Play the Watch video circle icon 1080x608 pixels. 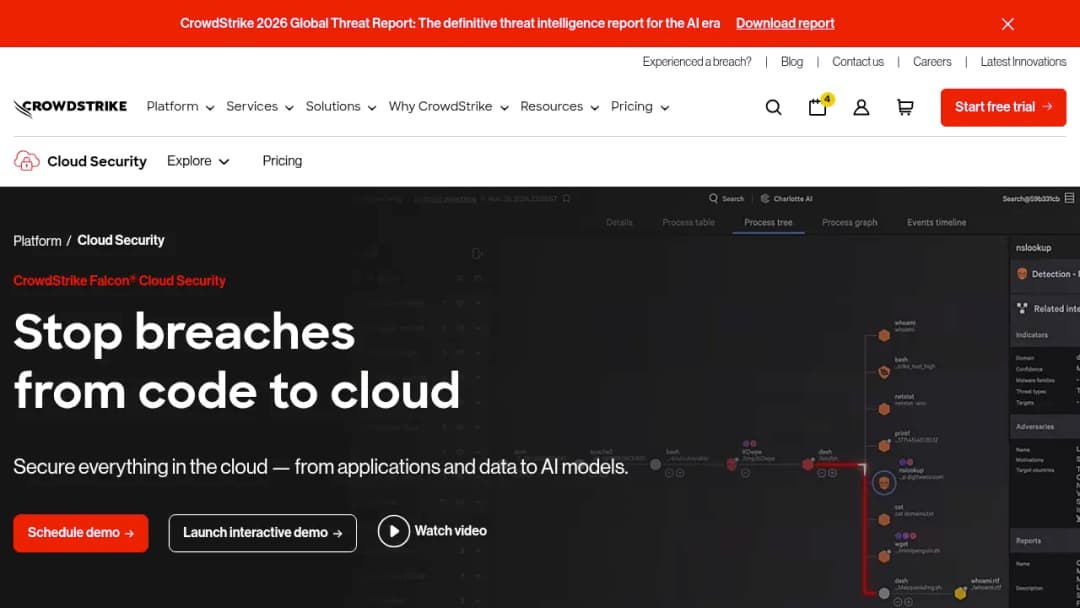click(x=393, y=531)
